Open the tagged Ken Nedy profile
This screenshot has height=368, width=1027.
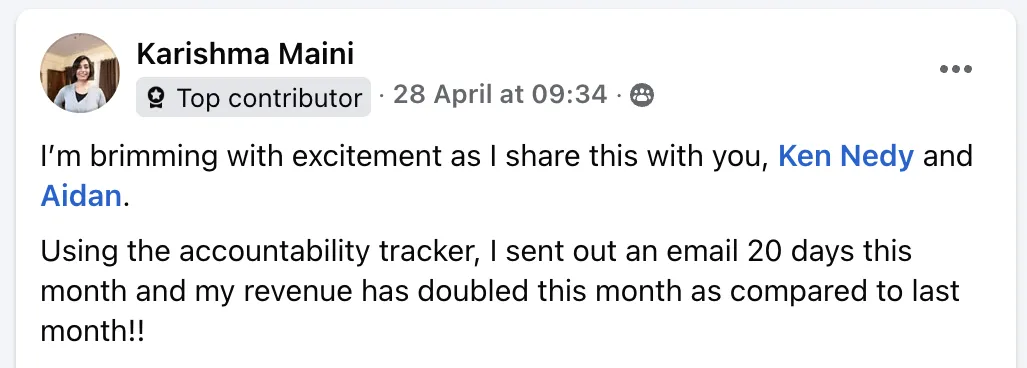tap(846, 156)
